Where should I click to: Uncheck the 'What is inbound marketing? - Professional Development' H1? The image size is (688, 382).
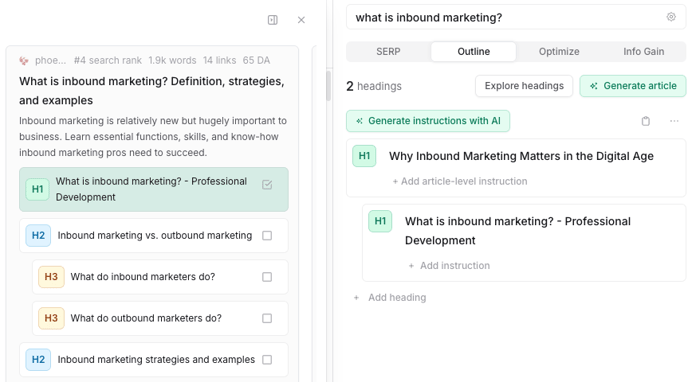267,185
